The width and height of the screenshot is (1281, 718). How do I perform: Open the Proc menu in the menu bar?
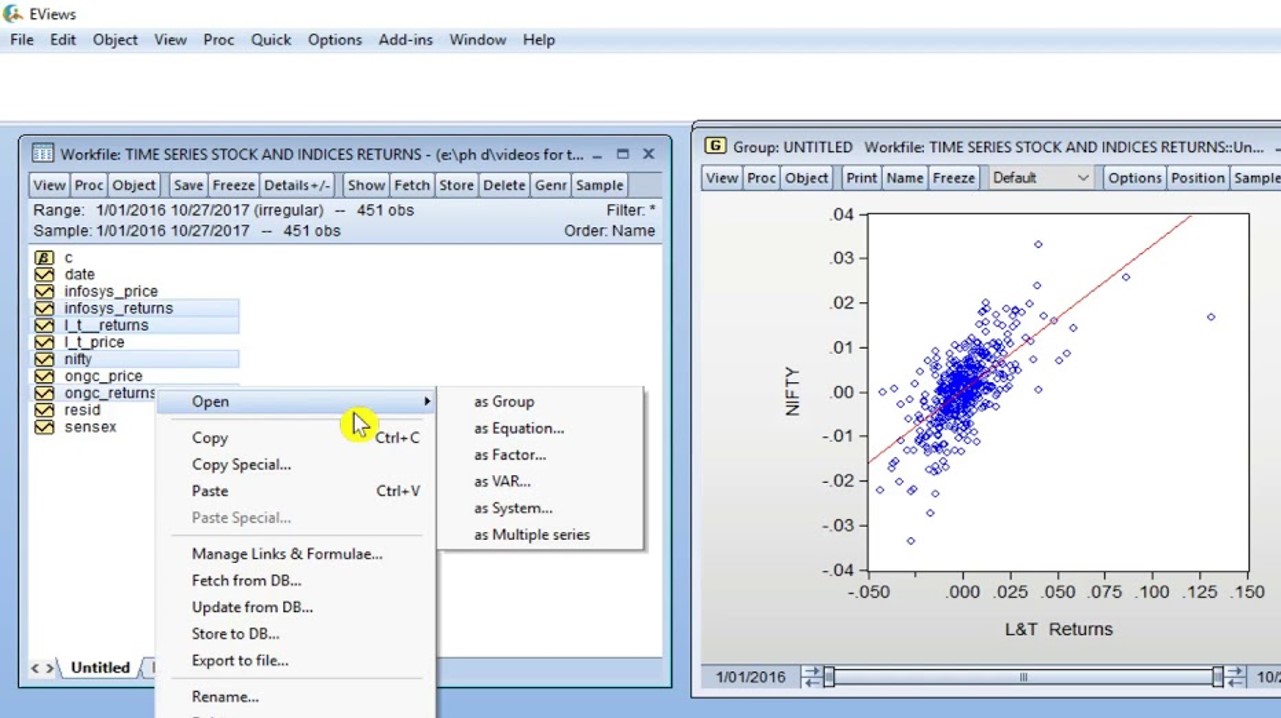click(x=218, y=40)
